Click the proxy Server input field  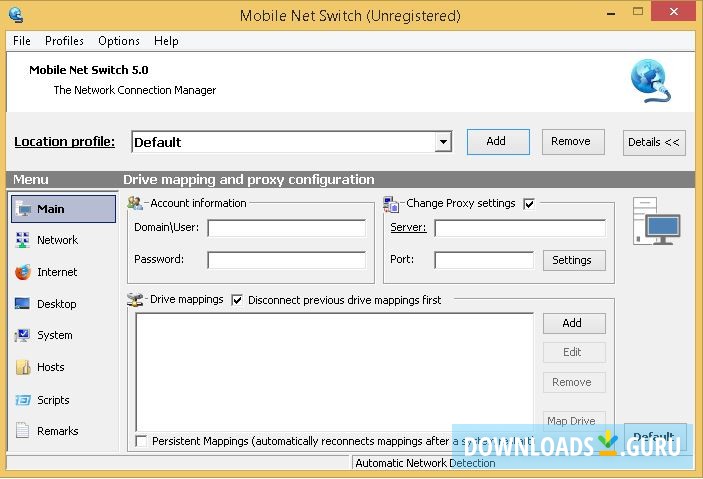pyautogui.click(x=520, y=228)
